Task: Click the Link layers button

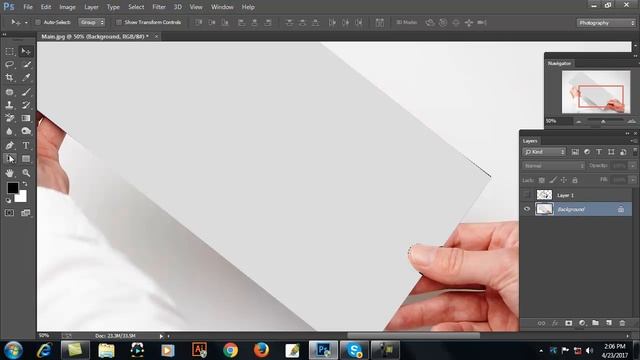Action: 541,323
